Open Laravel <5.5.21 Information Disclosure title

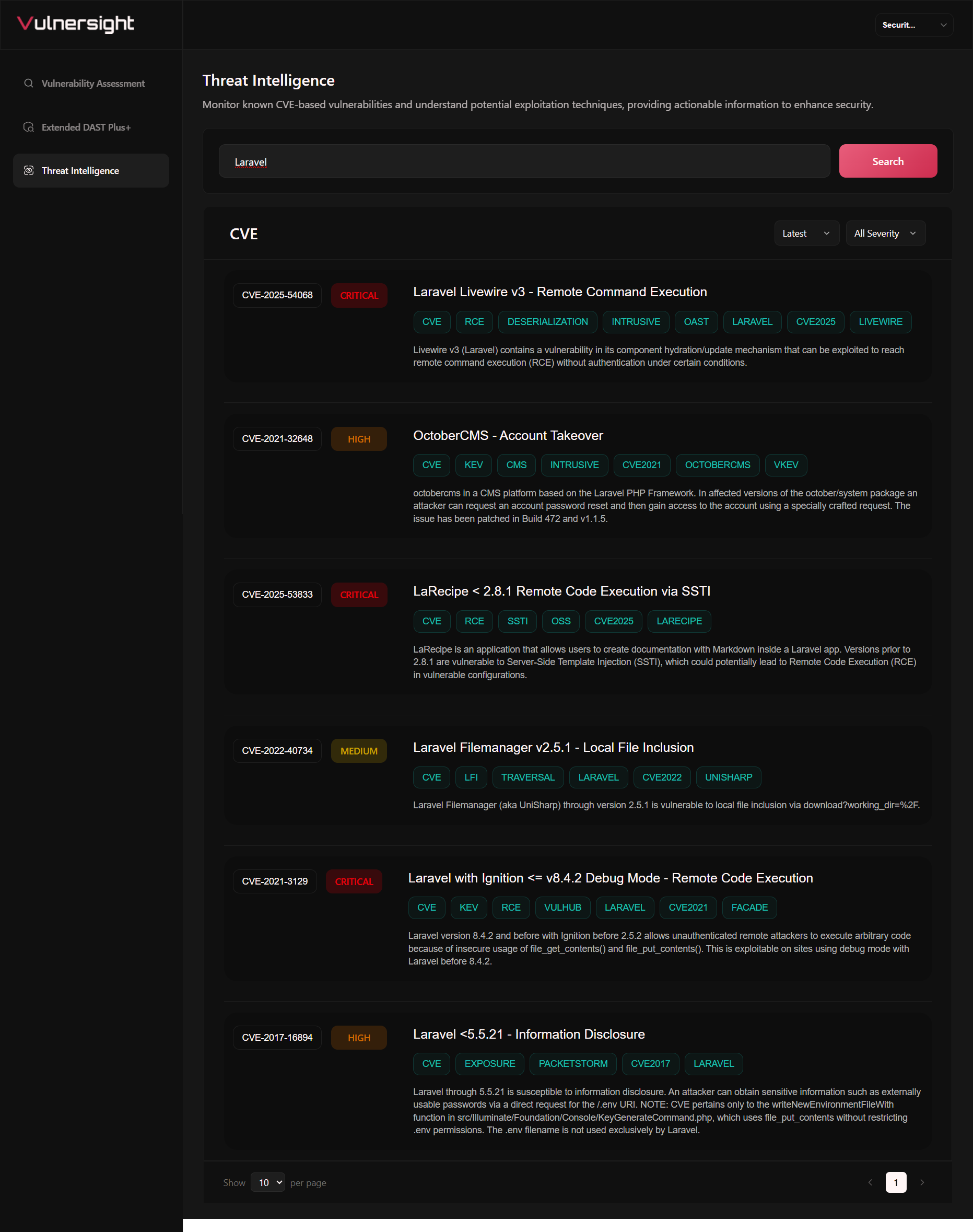pyautogui.click(x=529, y=1033)
